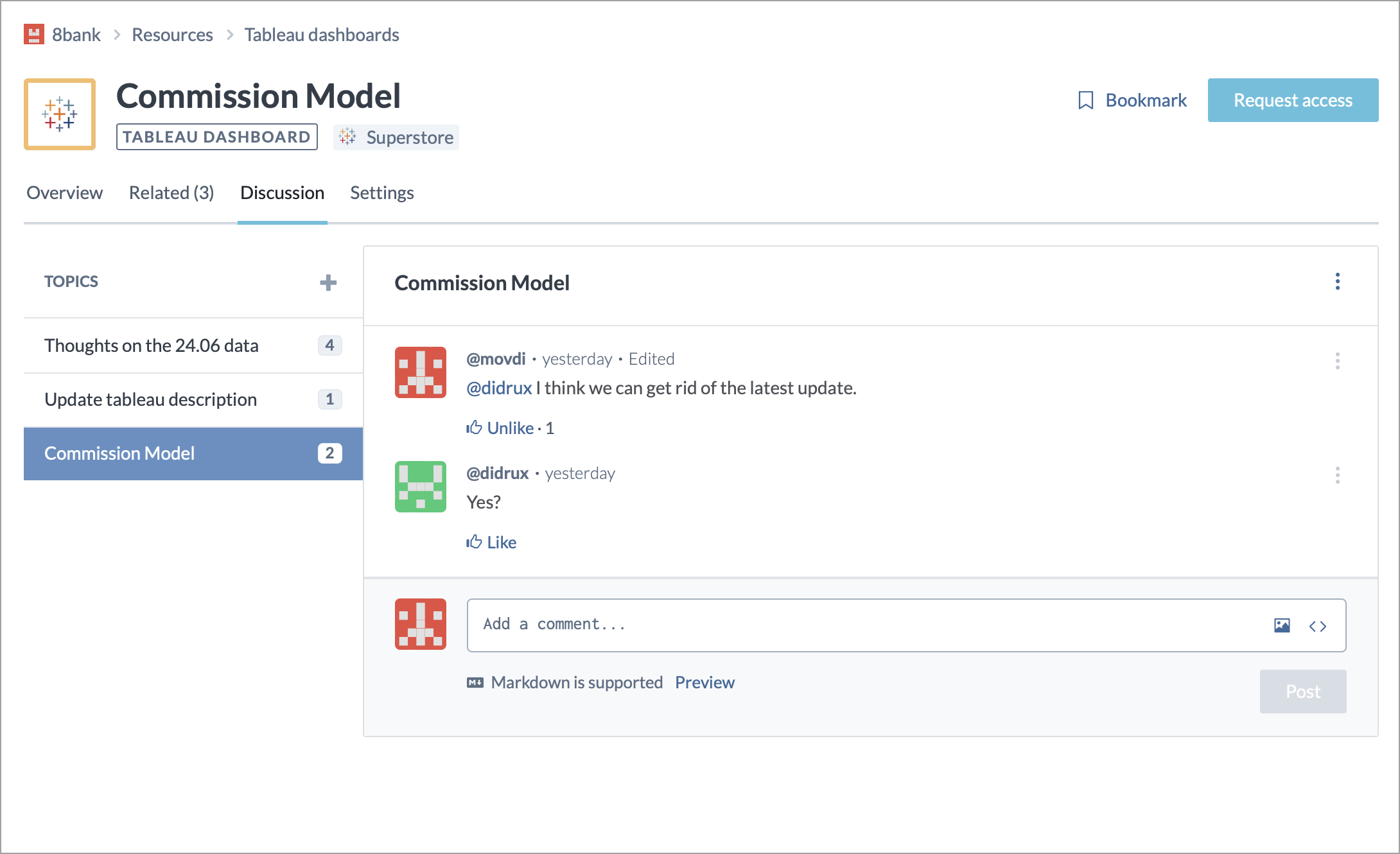This screenshot has width=1400, height=854.
Task: Click the Preview markdown link
Action: click(704, 683)
